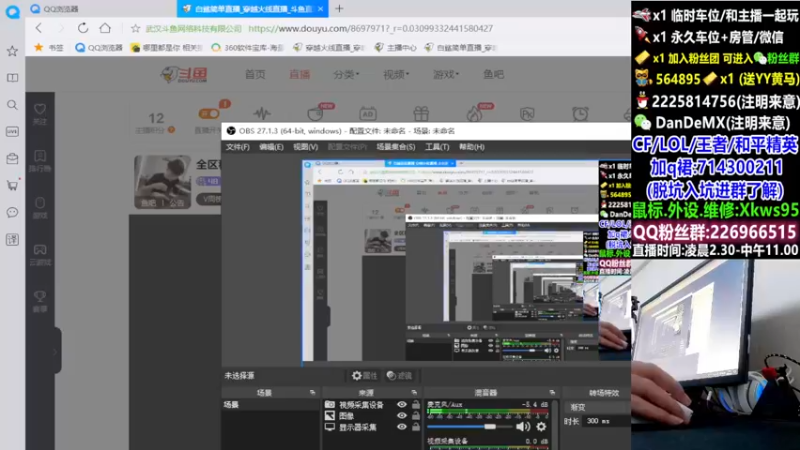Image resolution: width=800 pixels, height=450 pixels.
Task: Open the 工具(T) menu in OBS
Action: click(x=437, y=147)
